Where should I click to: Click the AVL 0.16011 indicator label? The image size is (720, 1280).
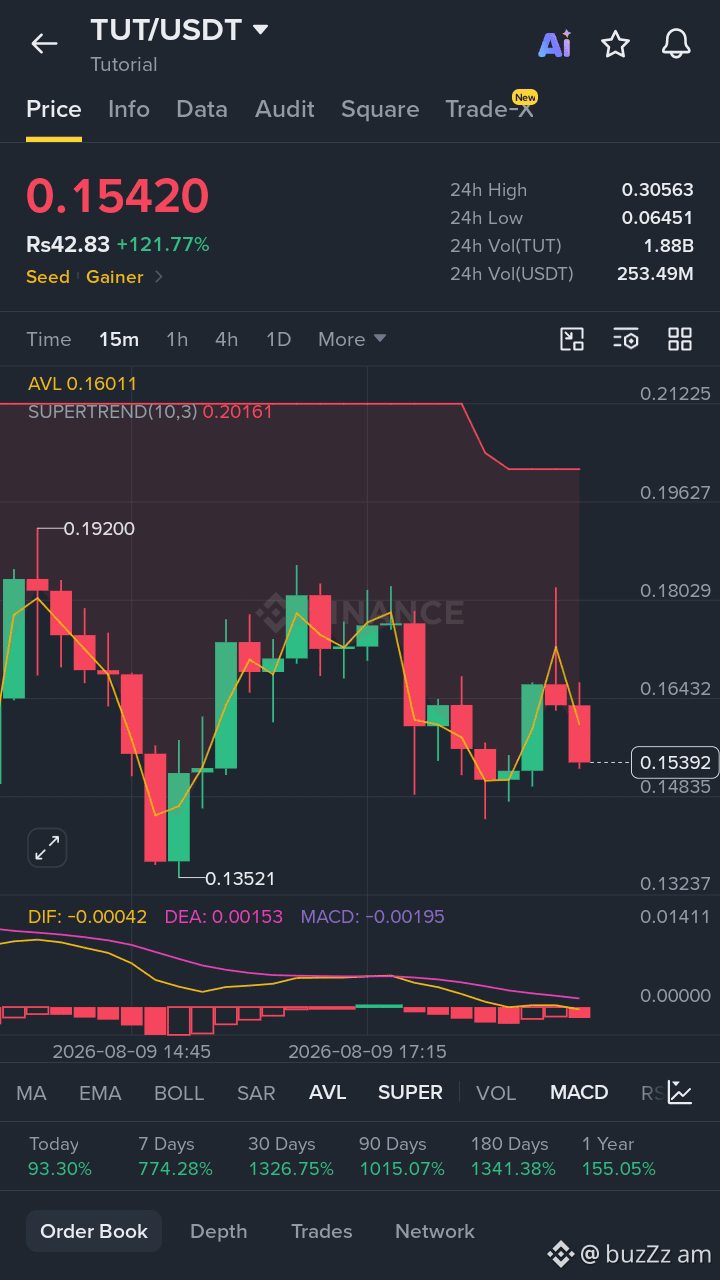tap(82, 383)
